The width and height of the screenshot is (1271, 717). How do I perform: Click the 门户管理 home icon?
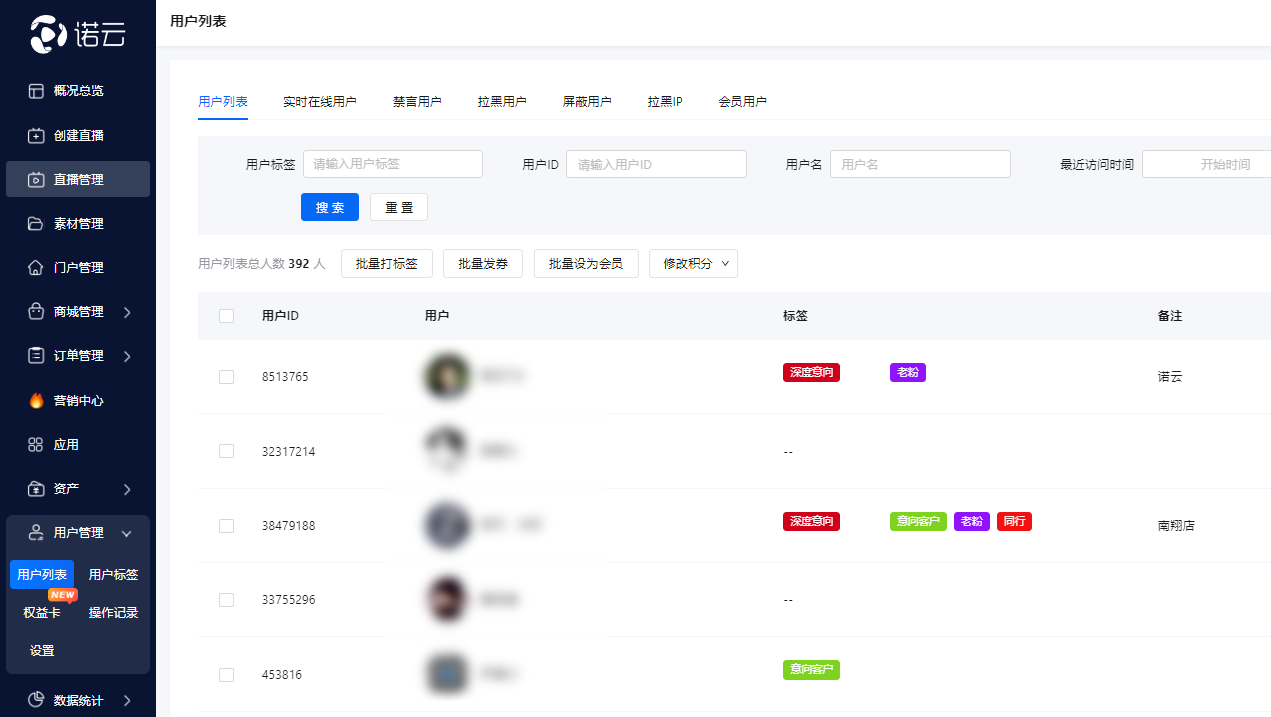pos(36,268)
